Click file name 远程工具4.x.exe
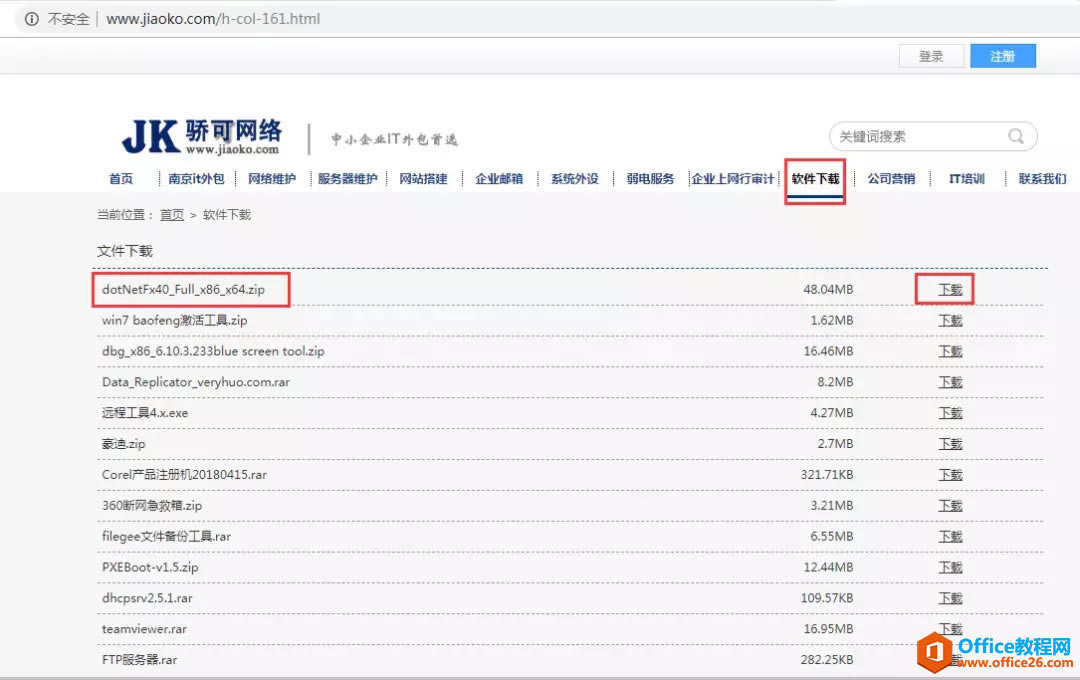1080x680 pixels. [x=145, y=413]
